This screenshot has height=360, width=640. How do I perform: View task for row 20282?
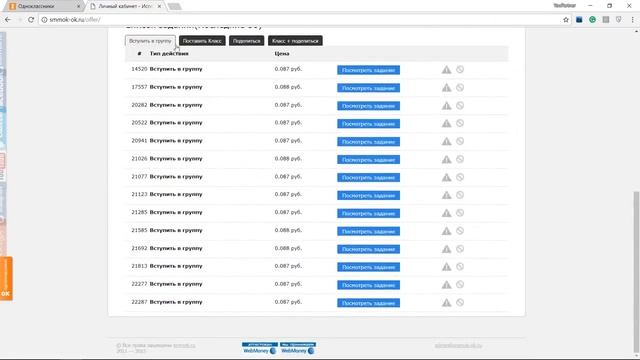[368, 106]
